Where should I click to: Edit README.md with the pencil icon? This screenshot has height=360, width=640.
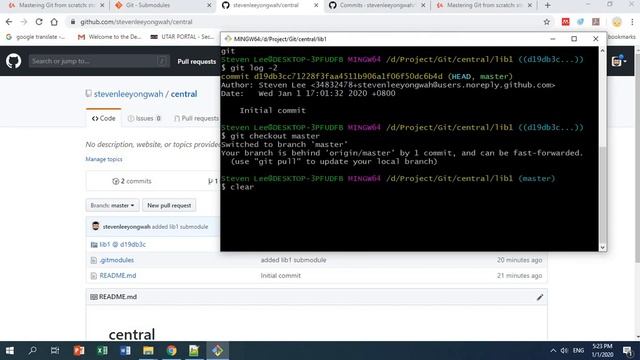(x=540, y=297)
